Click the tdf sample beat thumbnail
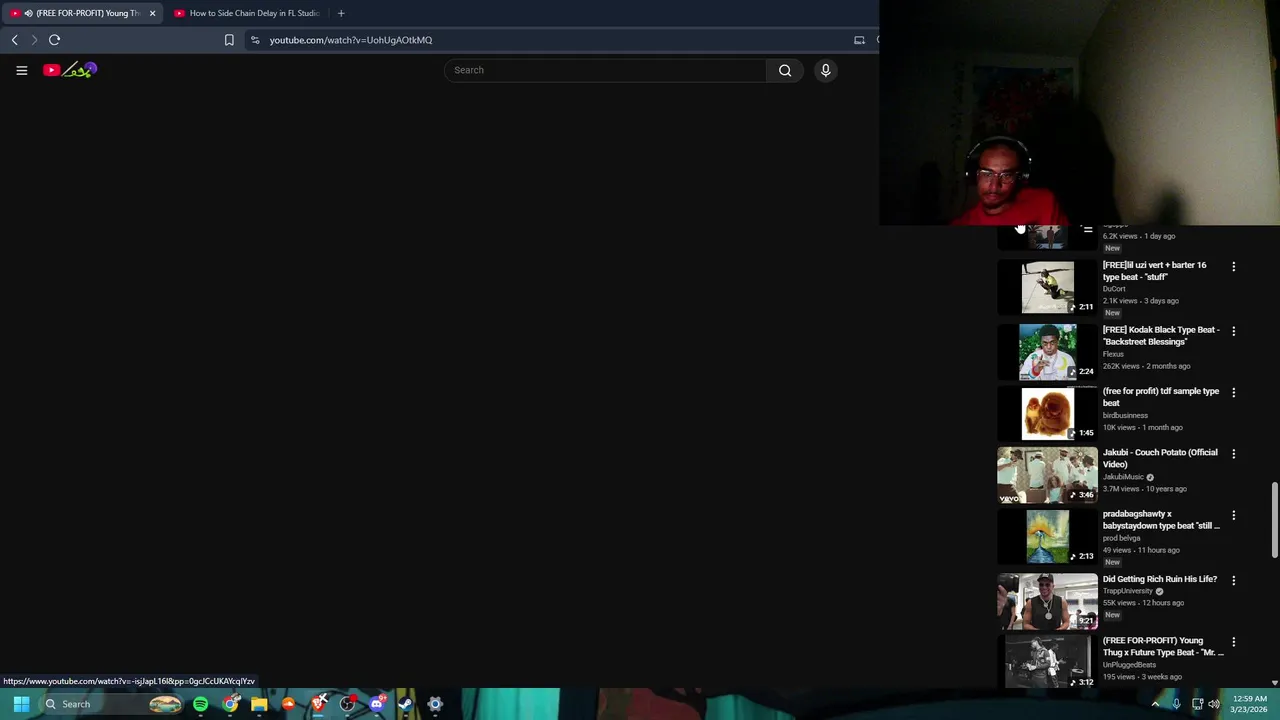The image size is (1280, 720). coord(1047,413)
